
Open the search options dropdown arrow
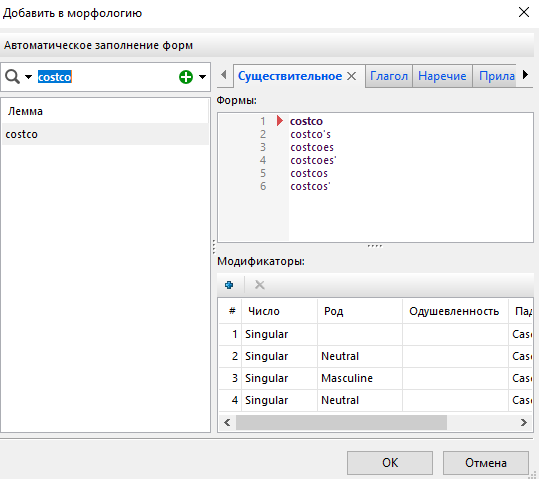[29, 77]
